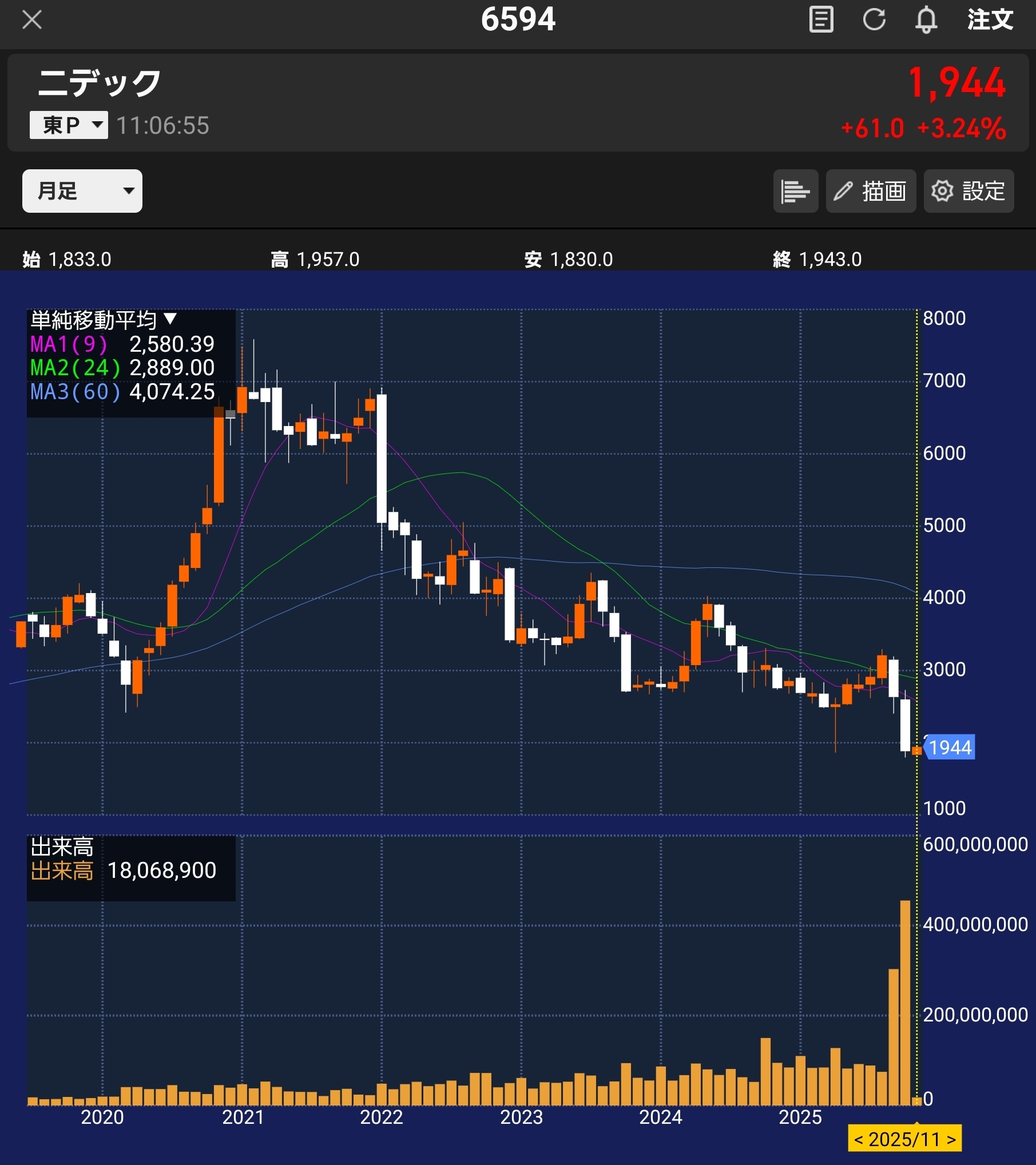
Task: Tap the ニデック stock name header
Action: 100,84
